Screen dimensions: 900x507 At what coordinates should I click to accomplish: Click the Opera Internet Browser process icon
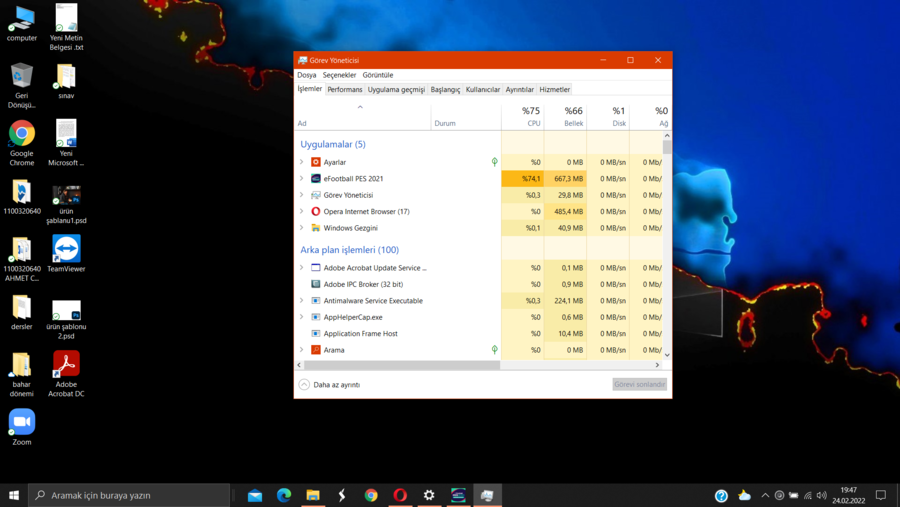point(316,211)
